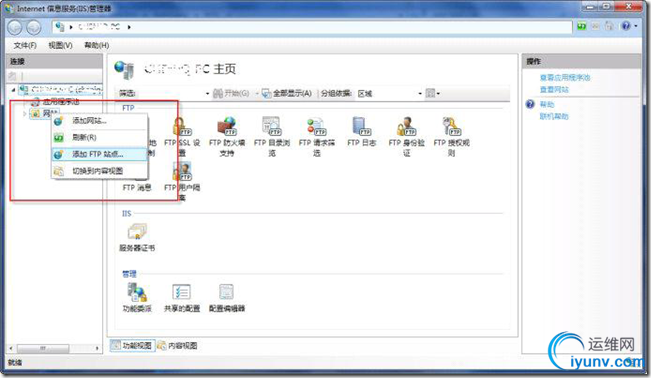Open the view mode dropdown button

432,93
